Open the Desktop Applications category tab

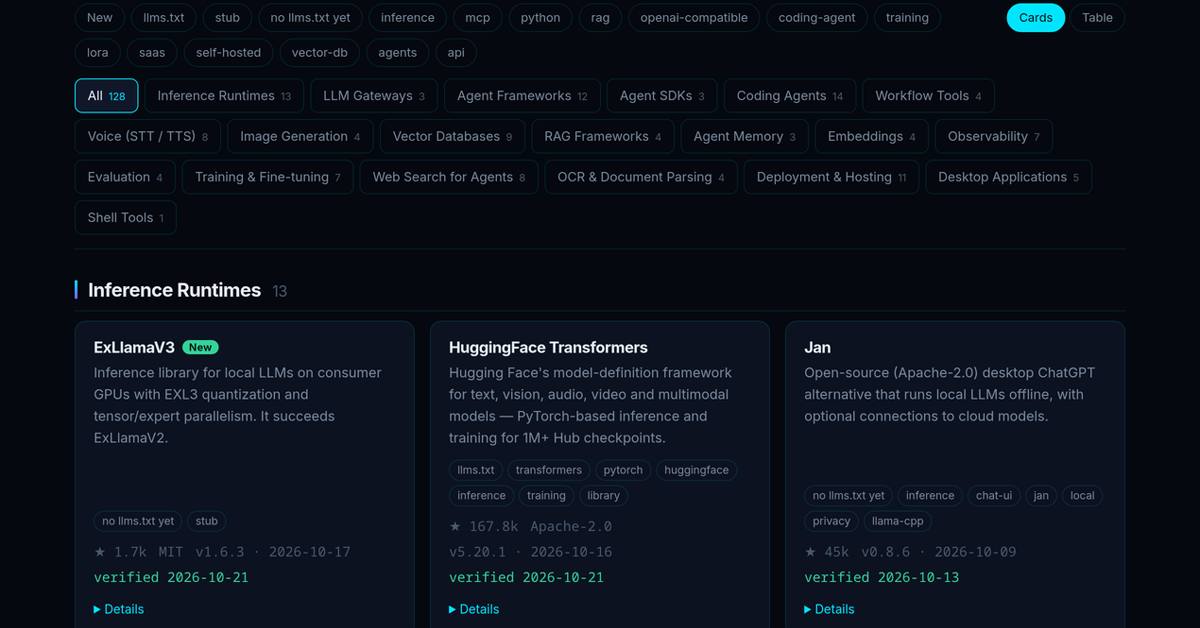pos(1009,177)
